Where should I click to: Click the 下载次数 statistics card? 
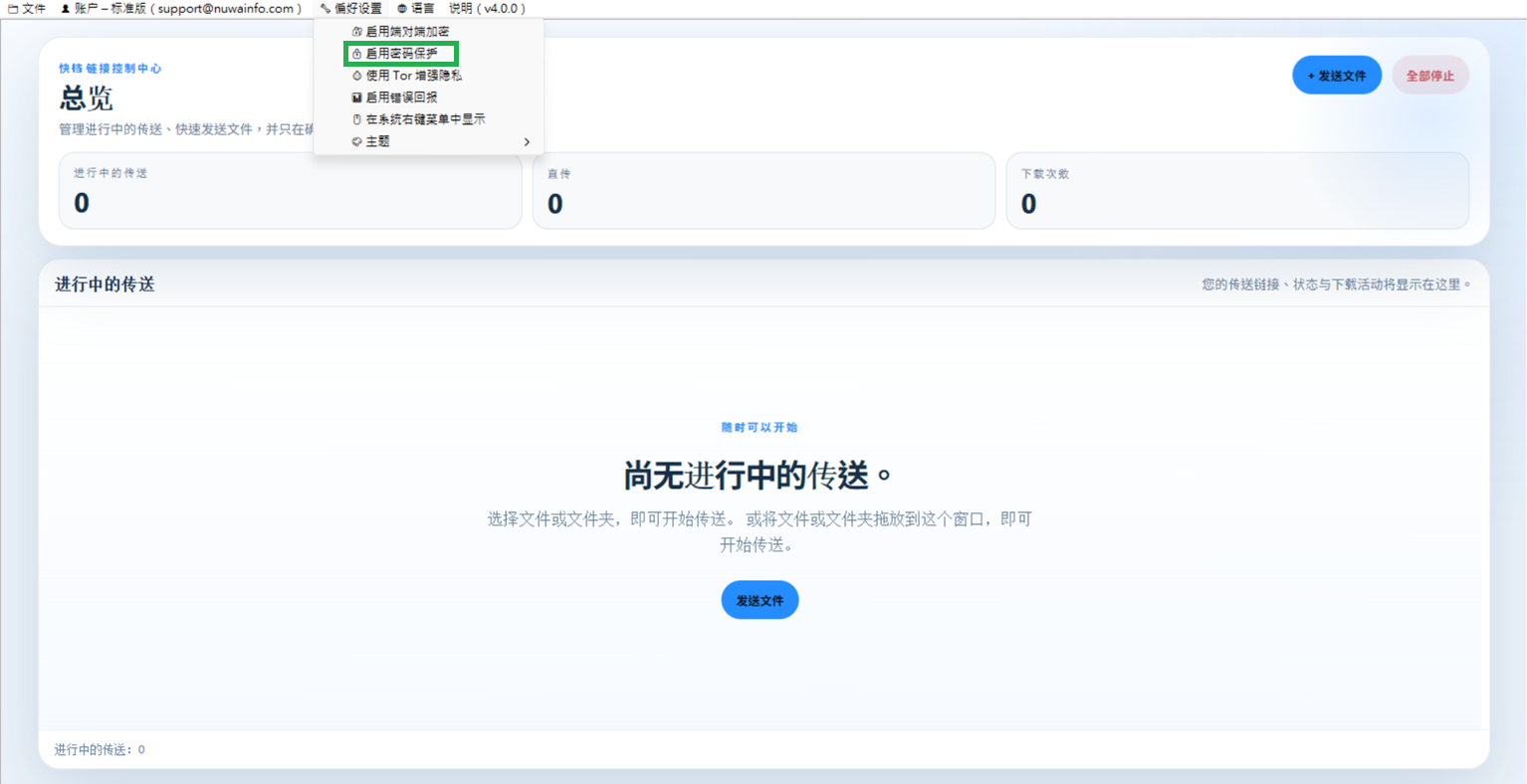coord(1237,190)
